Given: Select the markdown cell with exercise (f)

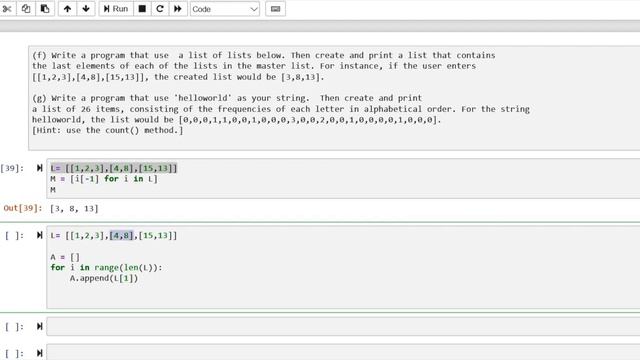Looking at the screenshot, I should (x=334, y=98).
